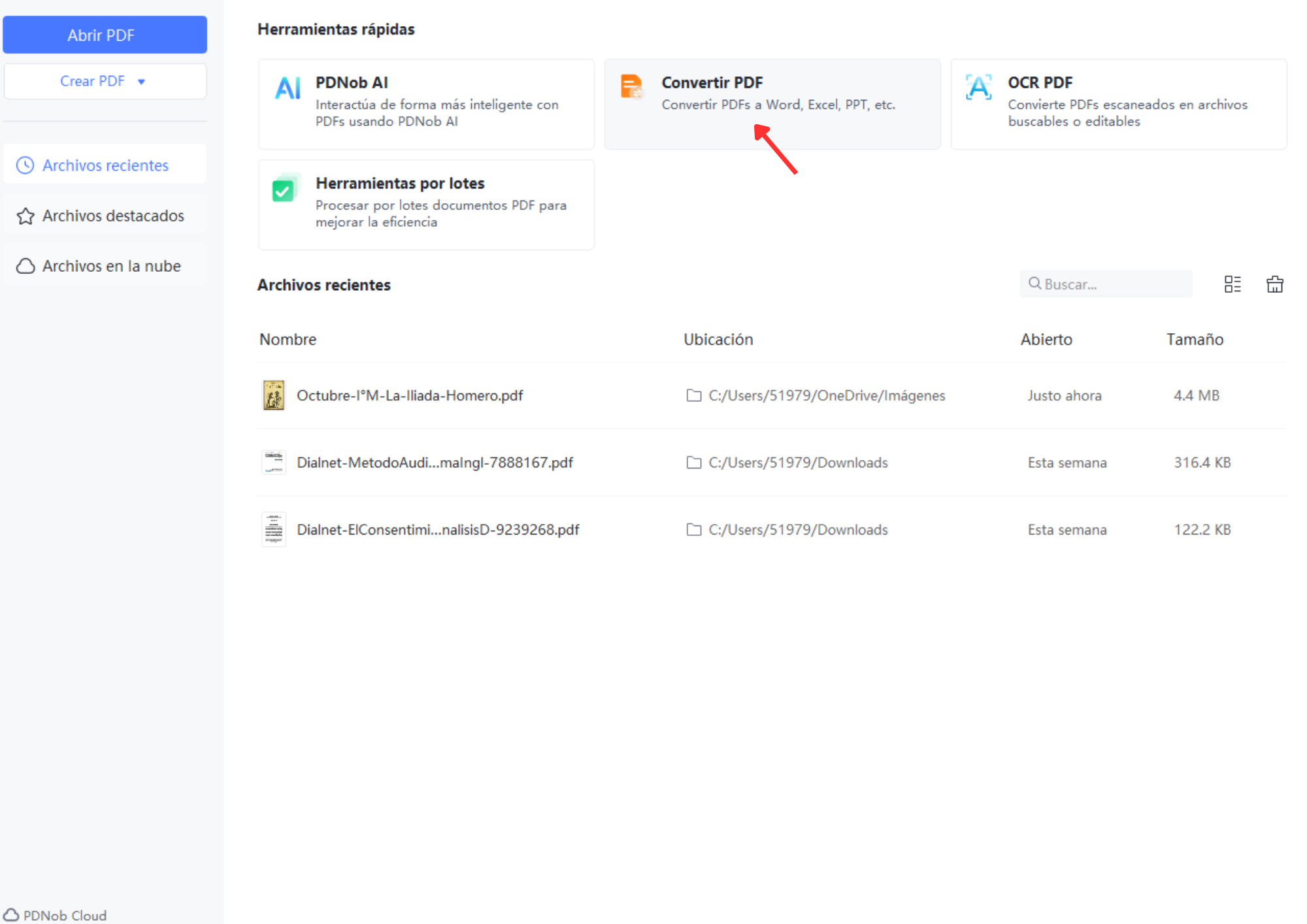Click the orange Convertir PDF icon

coord(632,86)
